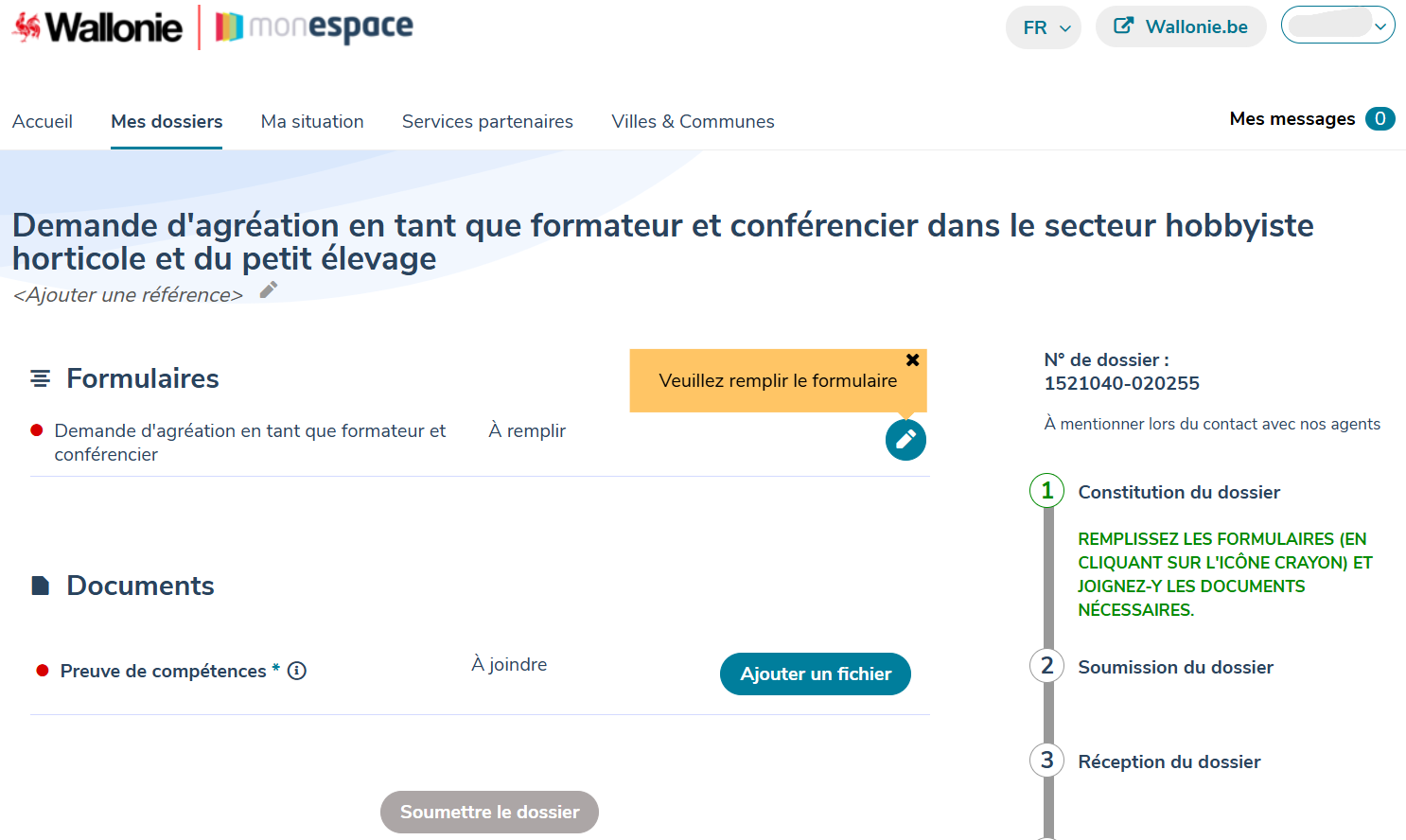Select step 1 Constitution du dossier circle
Screen dimensions: 1406x840
coord(1046,491)
